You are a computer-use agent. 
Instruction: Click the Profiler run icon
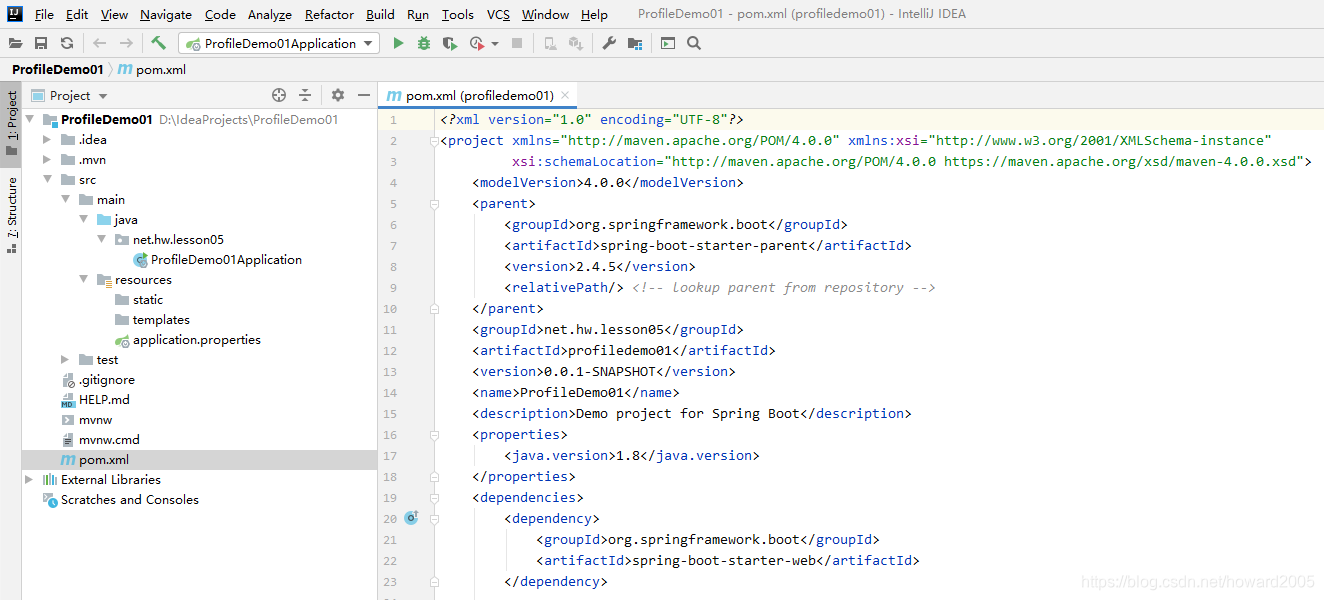coord(476,43)
